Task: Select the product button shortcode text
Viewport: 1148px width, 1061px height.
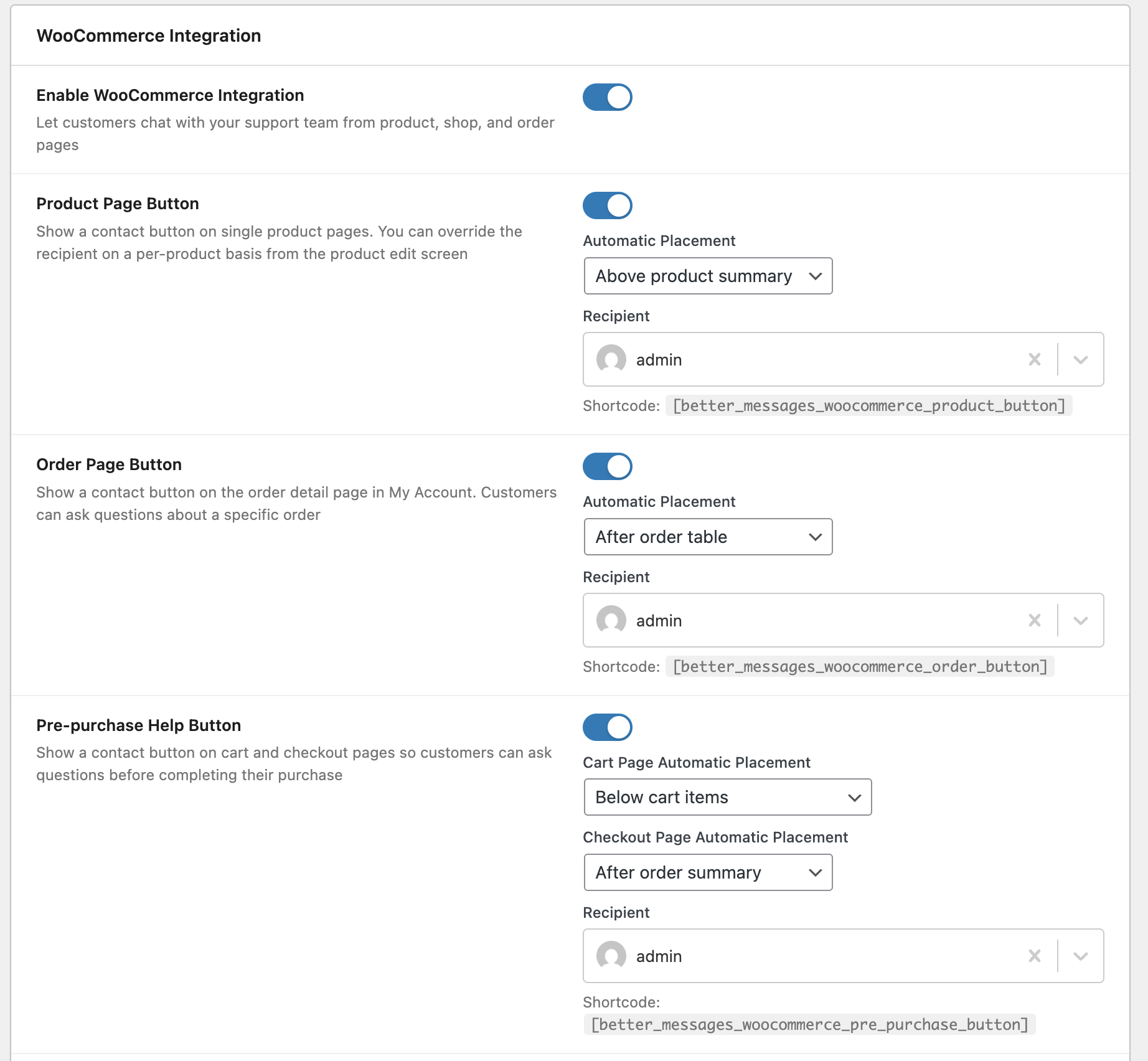Action: coord(868,406)
